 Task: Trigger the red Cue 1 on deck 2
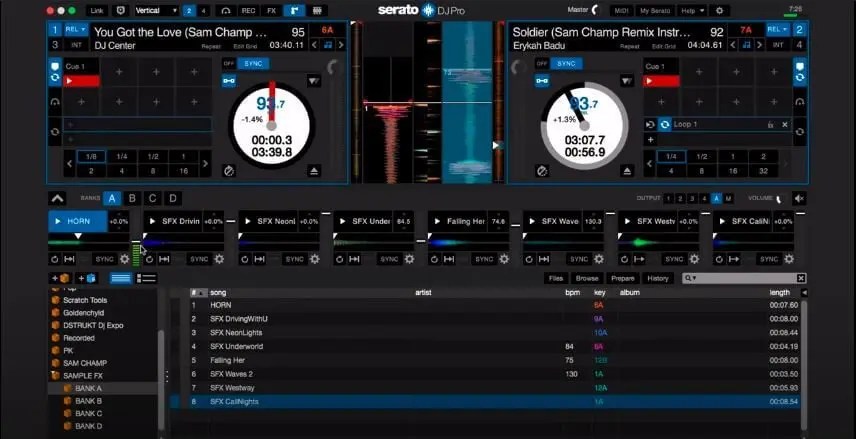(x=661, y=81)
